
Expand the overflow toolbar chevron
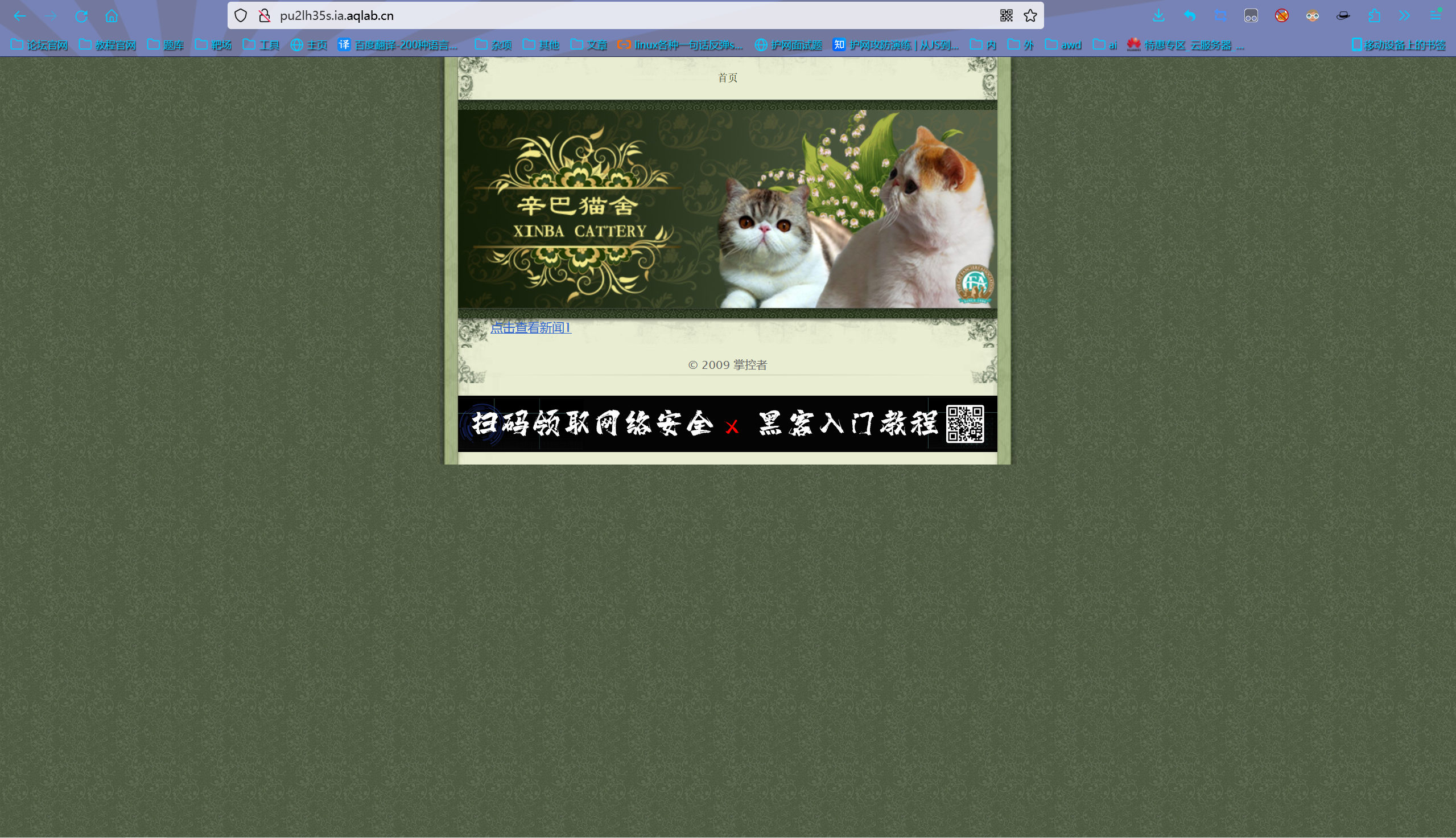[x=1404, y=15]
